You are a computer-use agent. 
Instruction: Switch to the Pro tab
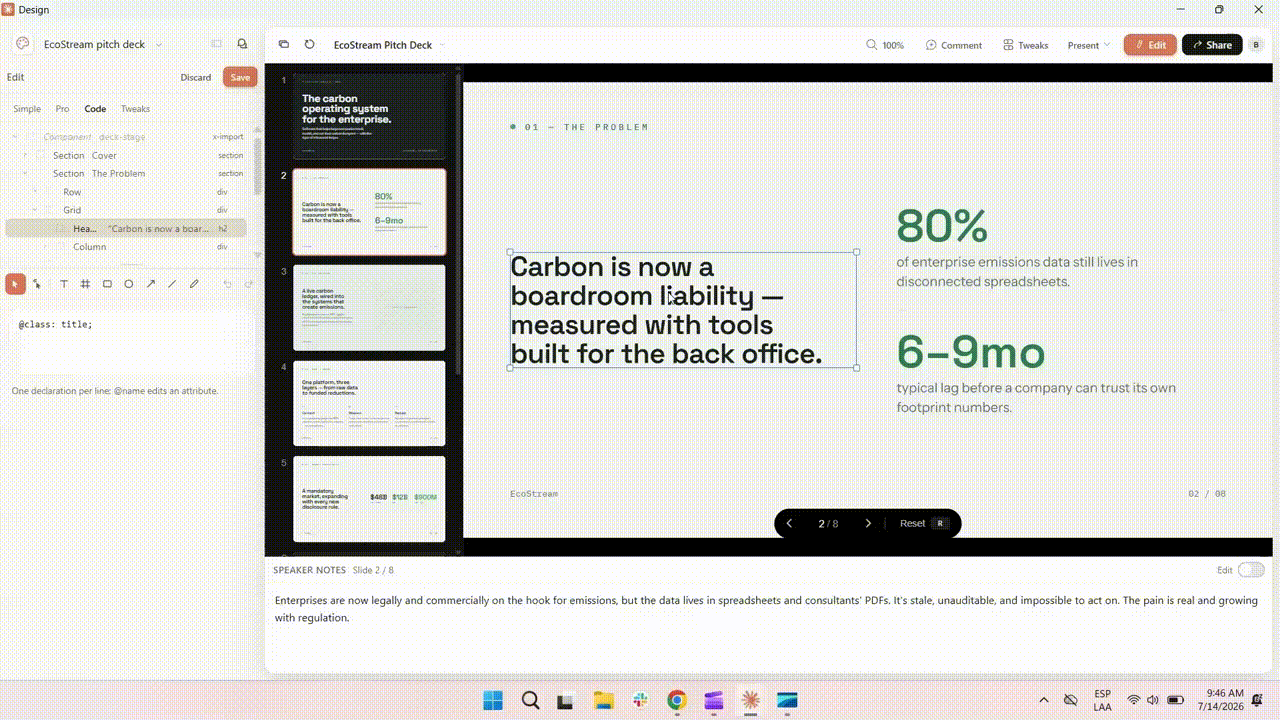tap(62, 109)
